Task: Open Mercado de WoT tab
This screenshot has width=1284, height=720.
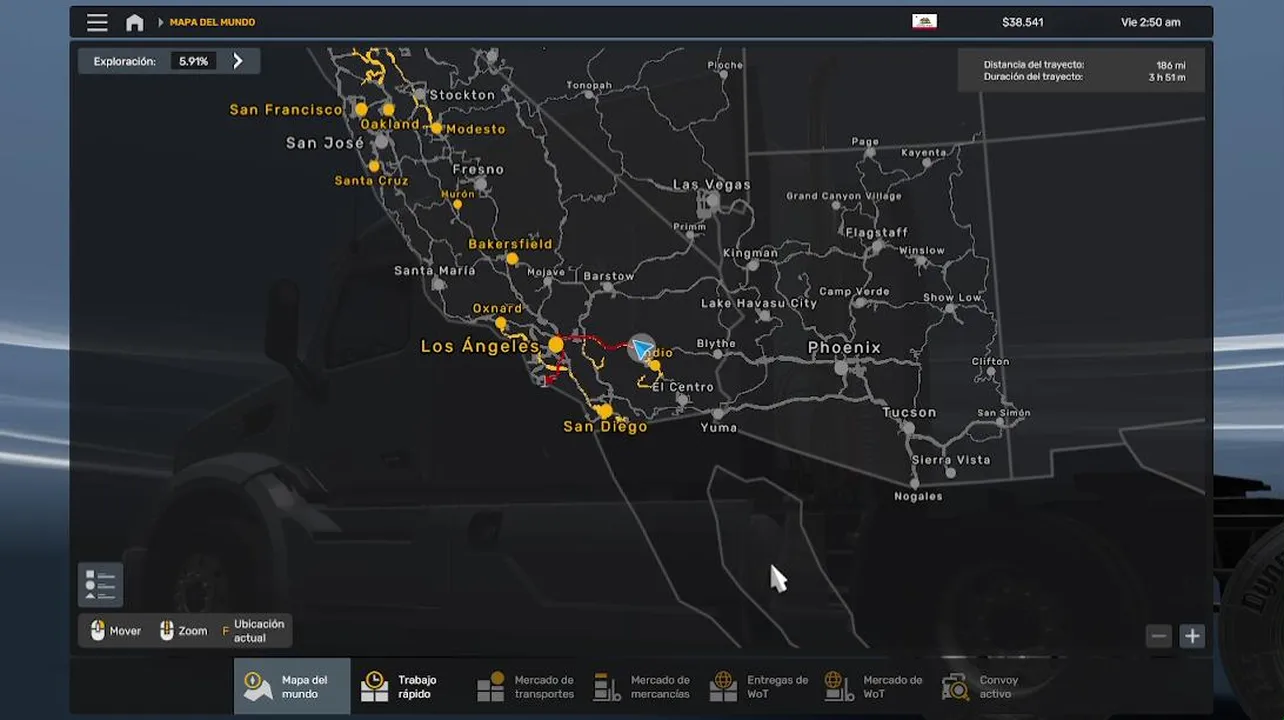Action: (874, 686)
